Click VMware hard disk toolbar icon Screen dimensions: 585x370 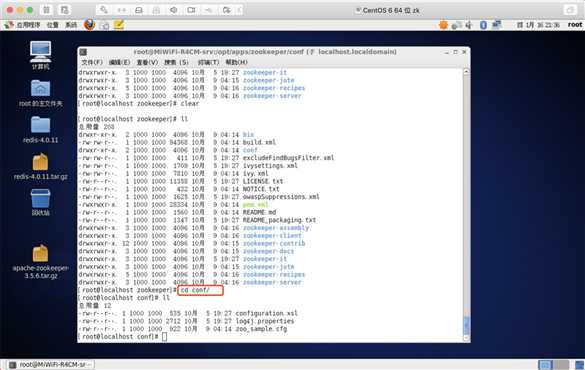[x=139, y=10]
